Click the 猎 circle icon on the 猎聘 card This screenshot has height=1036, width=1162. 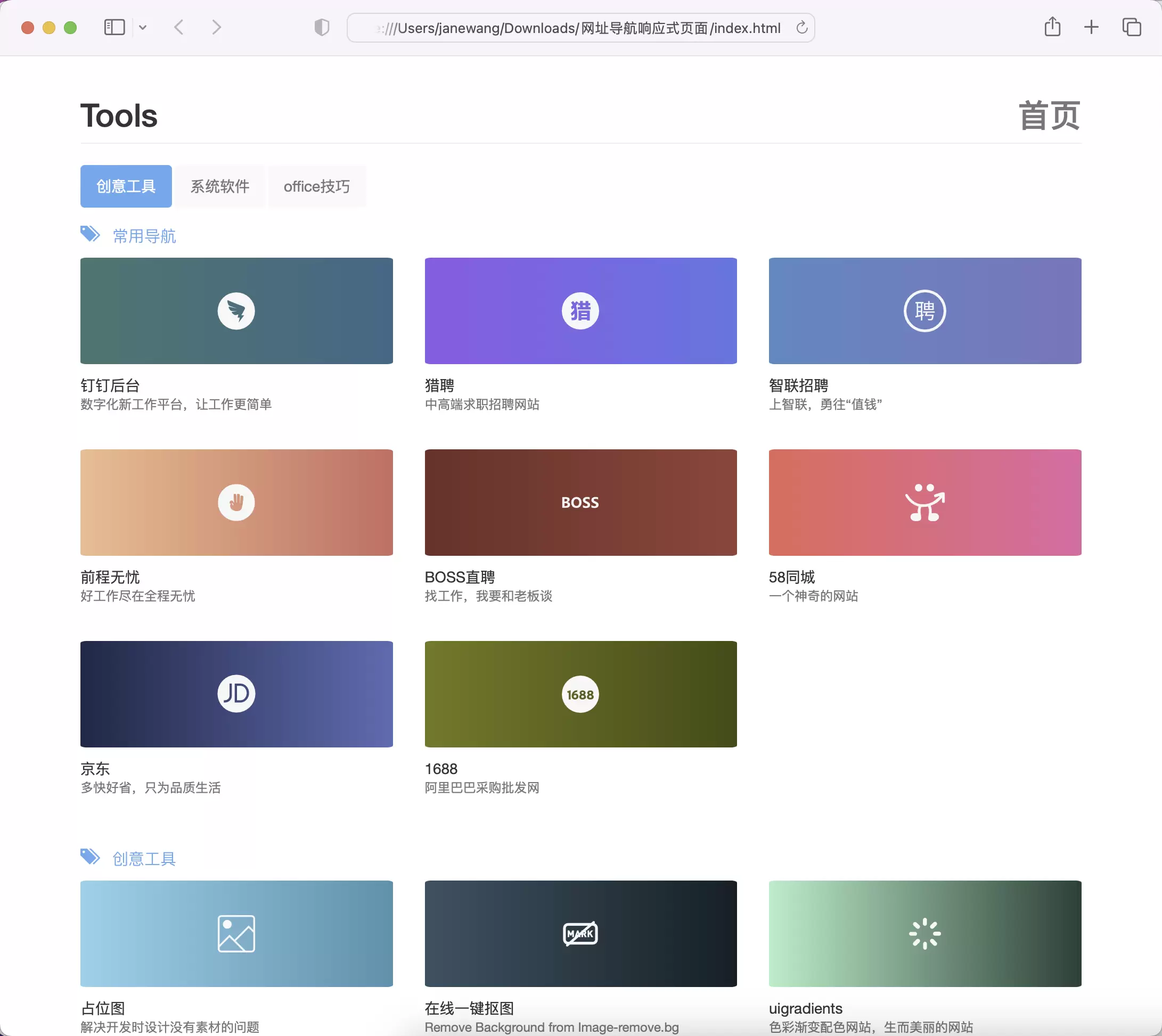coord(580,311)
